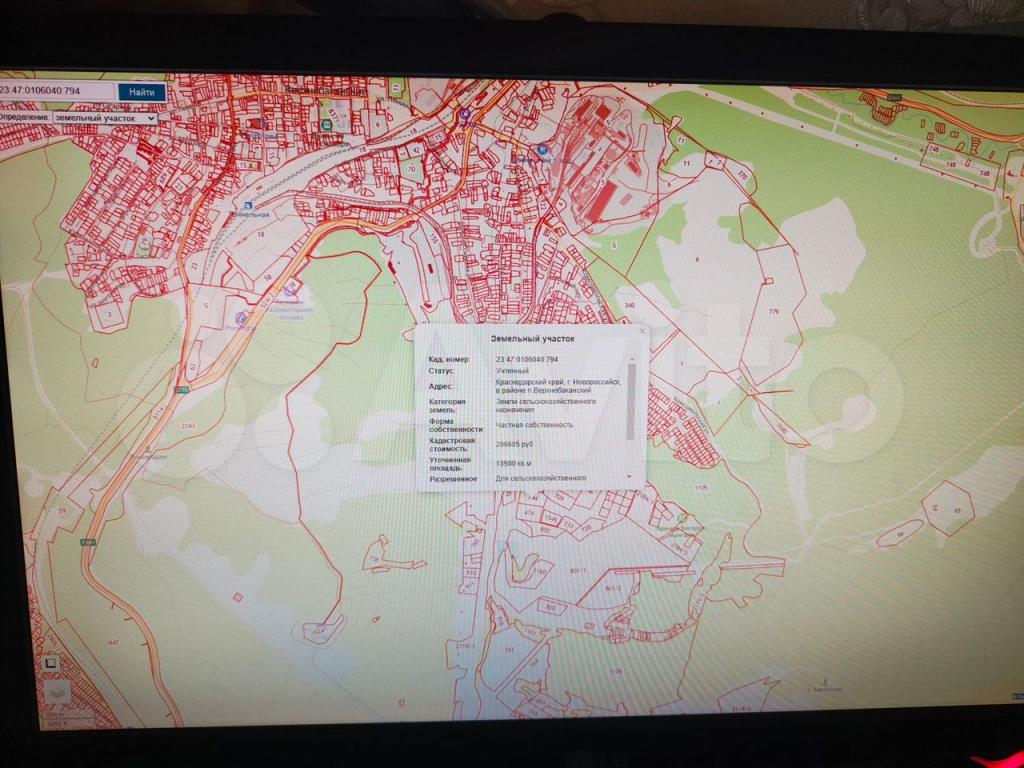The height and width of the screenshot is (768, 1024).
Task: Click the info popup vertical scrollbar thumb
Action: click(631, 402)
